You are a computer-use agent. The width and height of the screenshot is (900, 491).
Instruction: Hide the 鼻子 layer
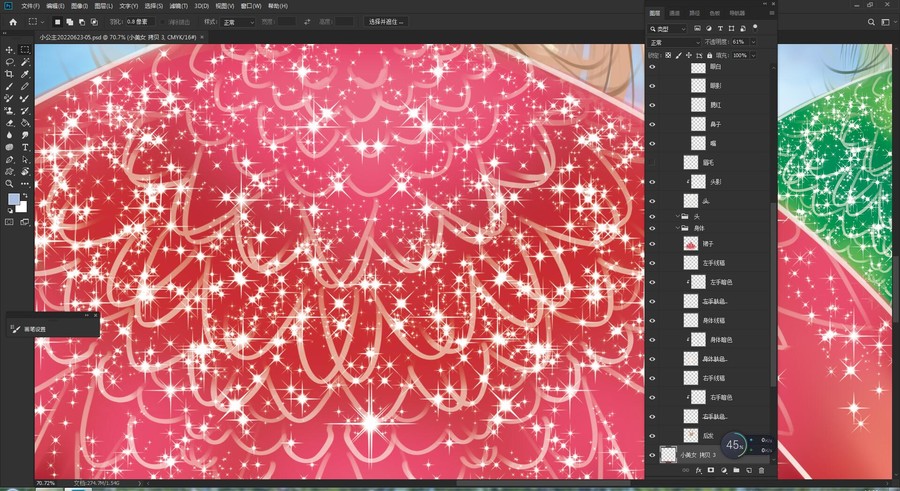652,124
